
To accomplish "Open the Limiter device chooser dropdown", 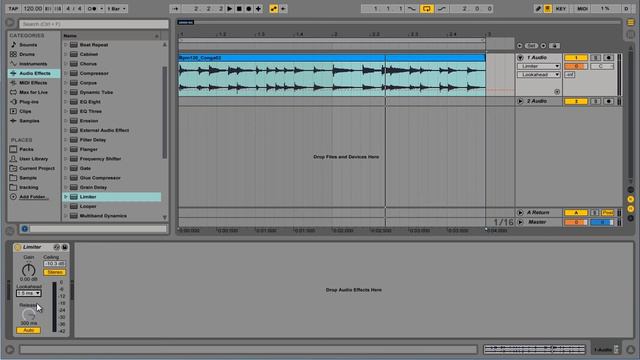I will pyautogui.click(x=538, y=66).
